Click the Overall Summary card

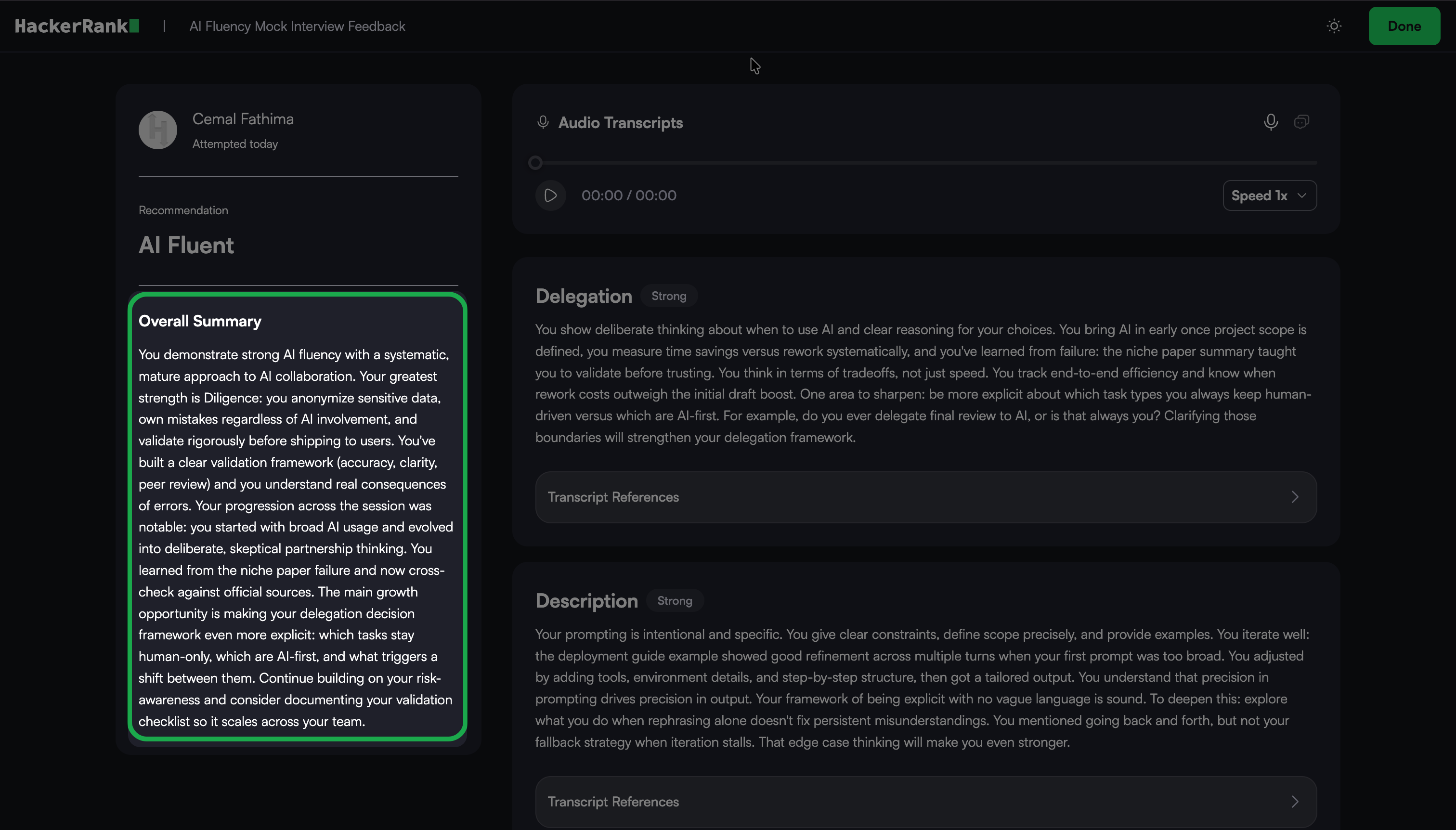(297, 516)
